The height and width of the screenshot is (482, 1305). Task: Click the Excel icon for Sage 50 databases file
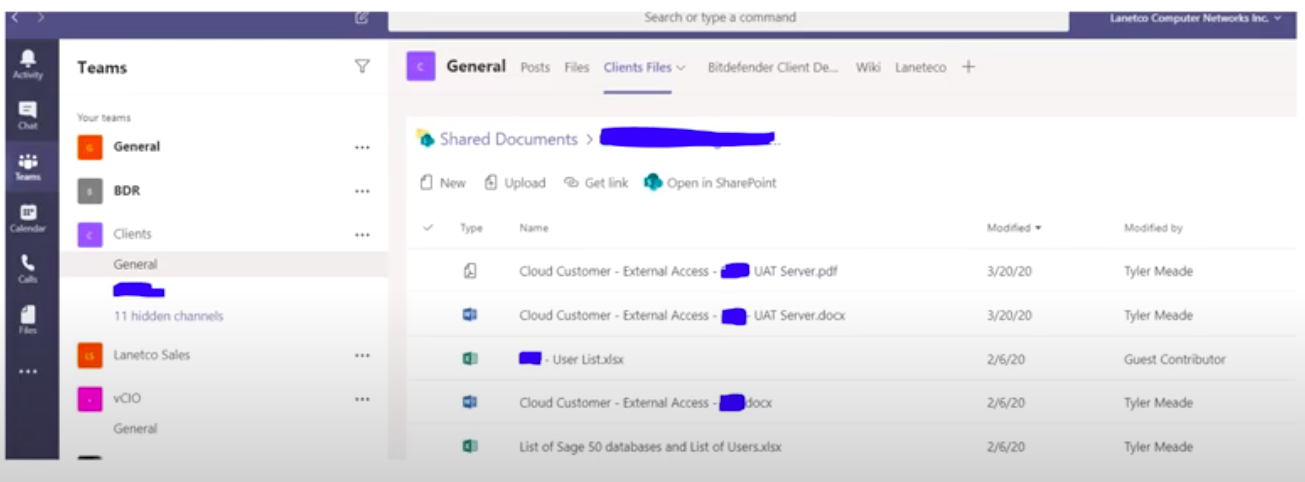click(x=469, y=447)
